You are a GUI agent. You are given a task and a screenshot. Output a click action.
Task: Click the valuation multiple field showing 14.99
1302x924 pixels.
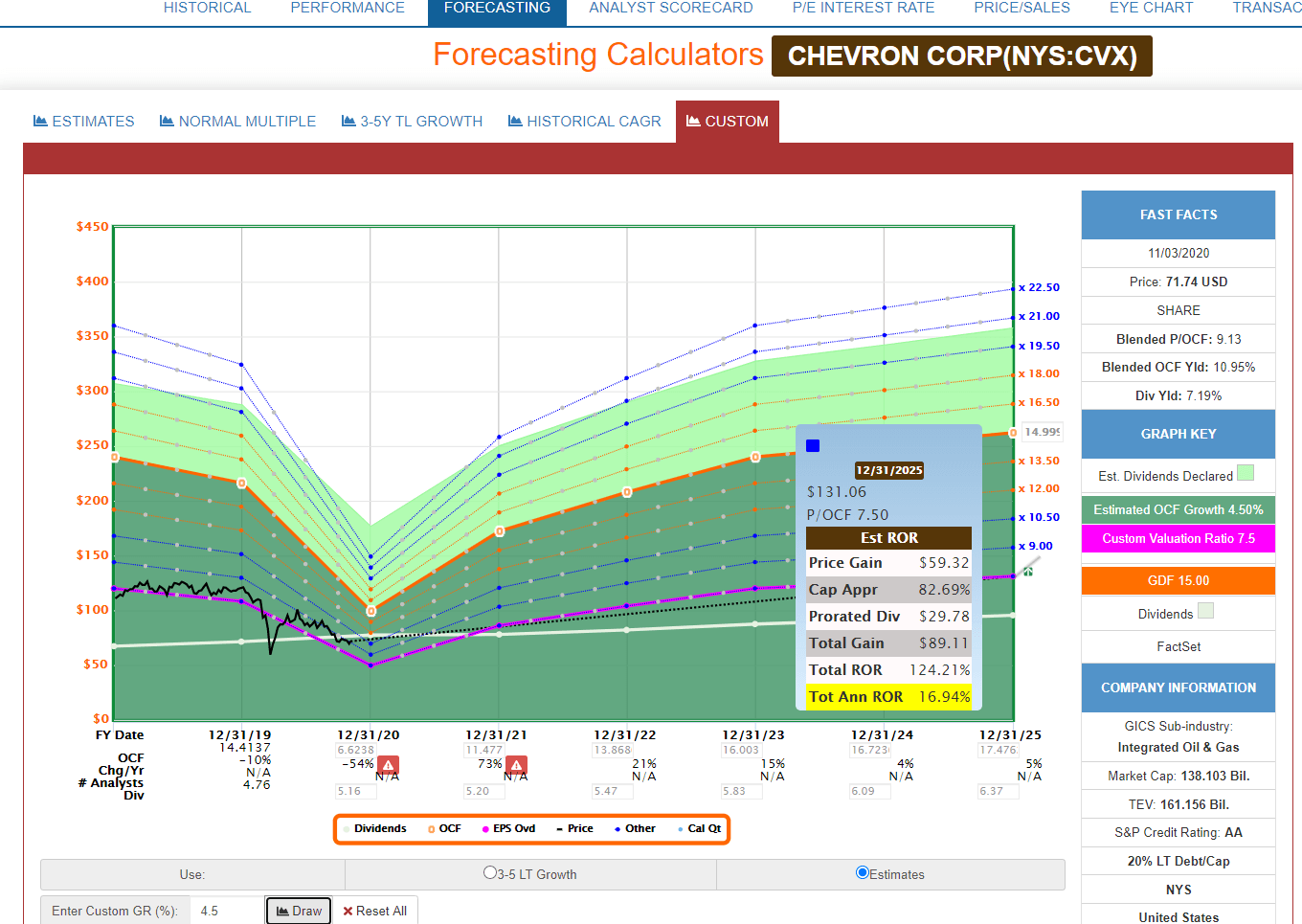pos(1042,432)
